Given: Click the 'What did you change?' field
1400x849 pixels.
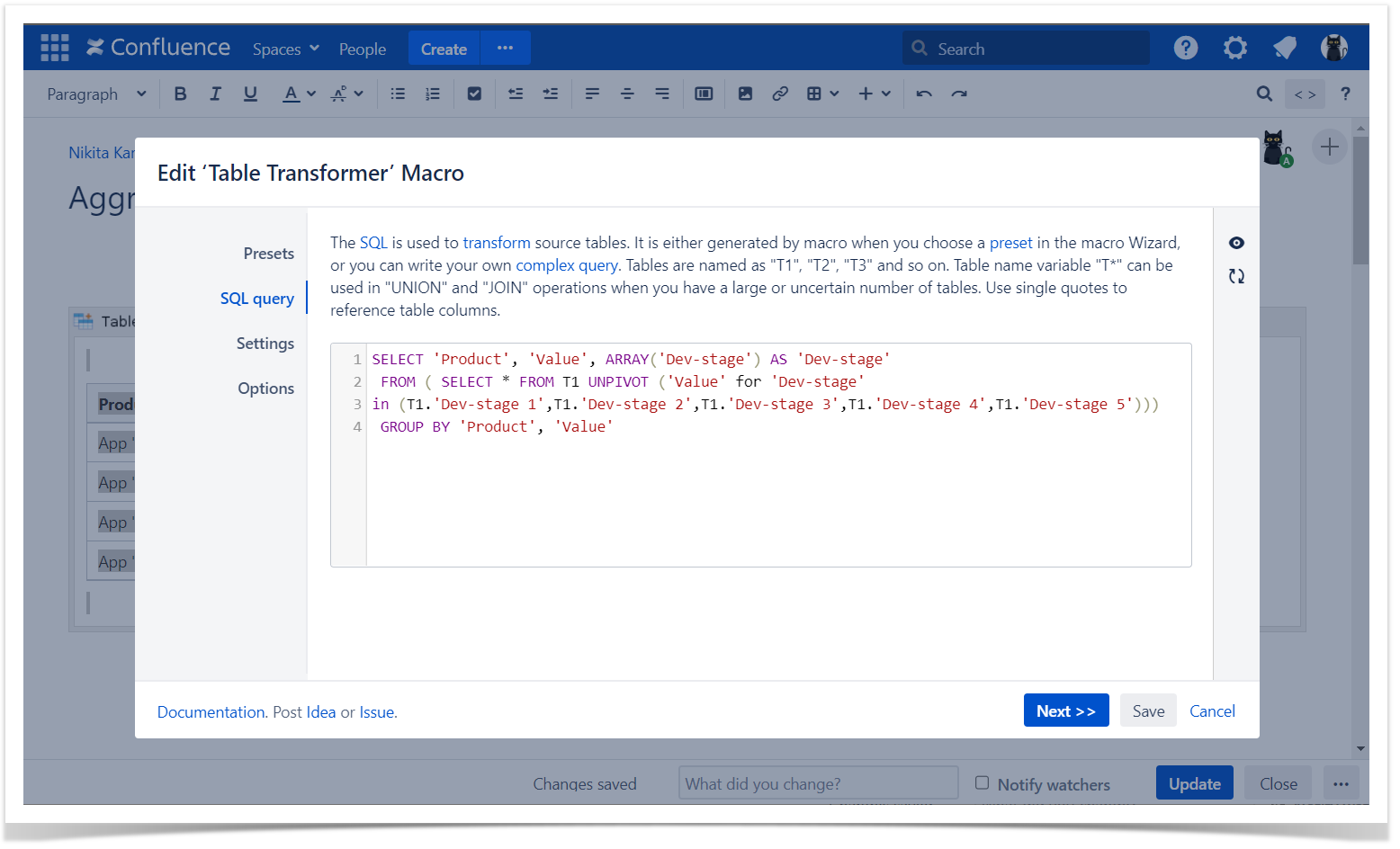Looking at the screenshot, I should [x=817, y=783].
